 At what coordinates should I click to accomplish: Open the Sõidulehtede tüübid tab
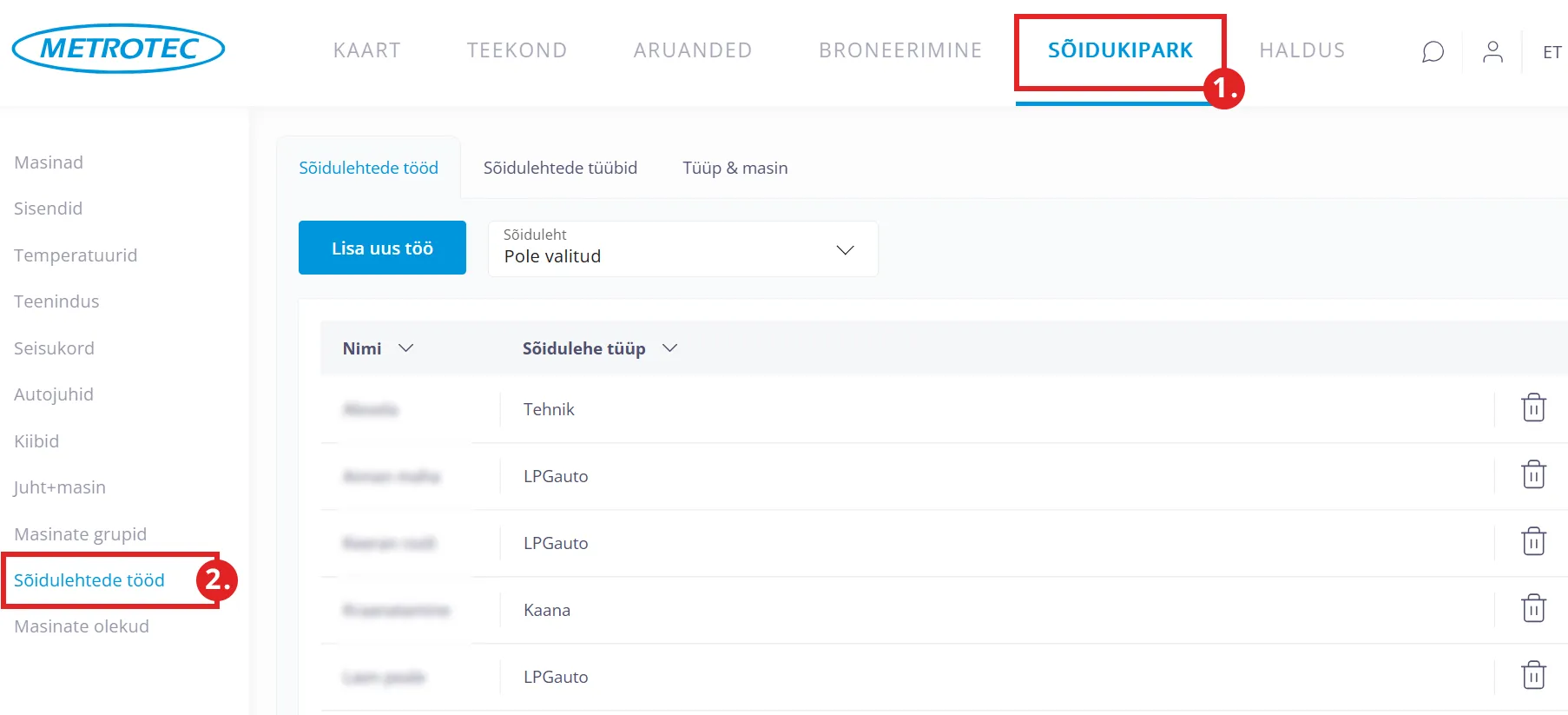tap(560, 168)
